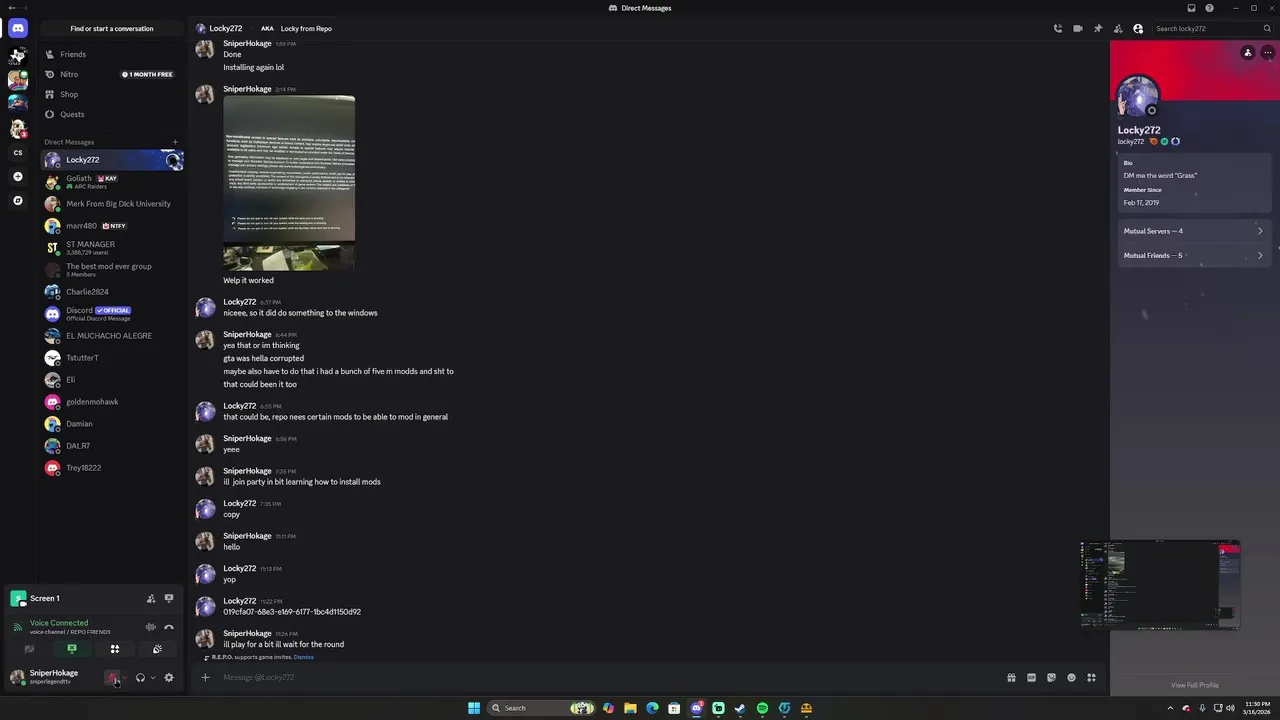Open DM with marr480
Viewport: 1280px width, 720px height.
tap(112, 226)
